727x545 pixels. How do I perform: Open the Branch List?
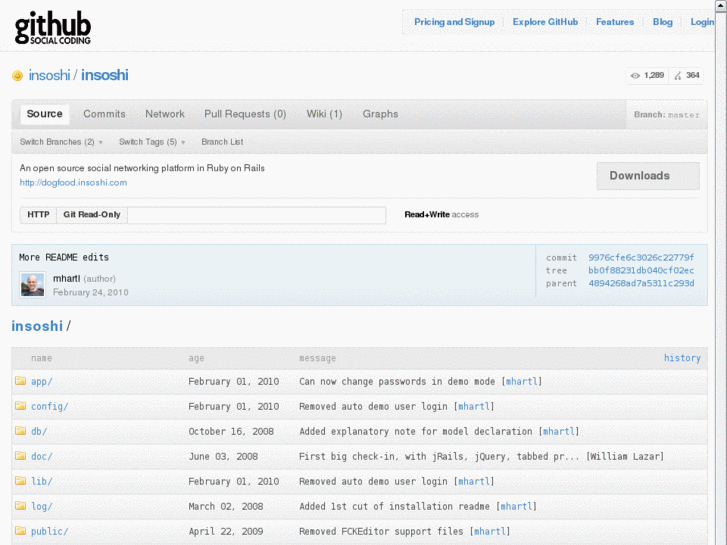(222, 142)
